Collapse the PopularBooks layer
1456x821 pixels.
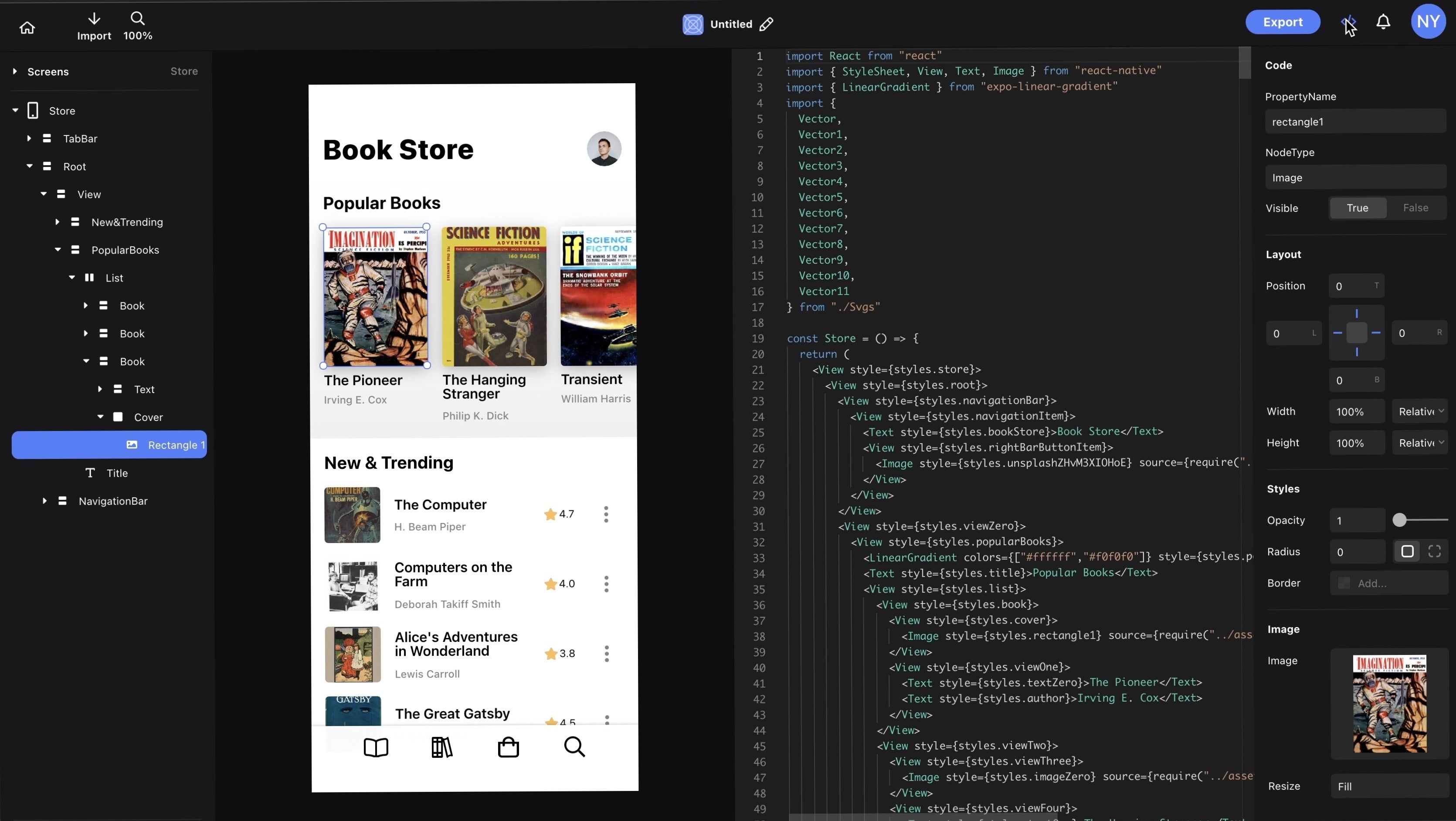pos(58,250)
